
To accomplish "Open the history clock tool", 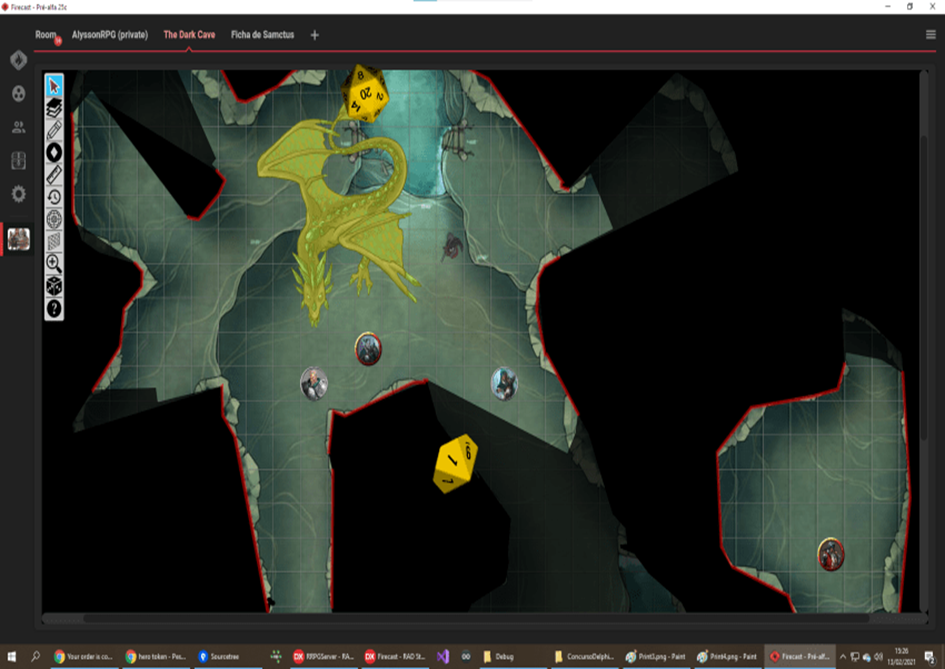I will [54, 196].
